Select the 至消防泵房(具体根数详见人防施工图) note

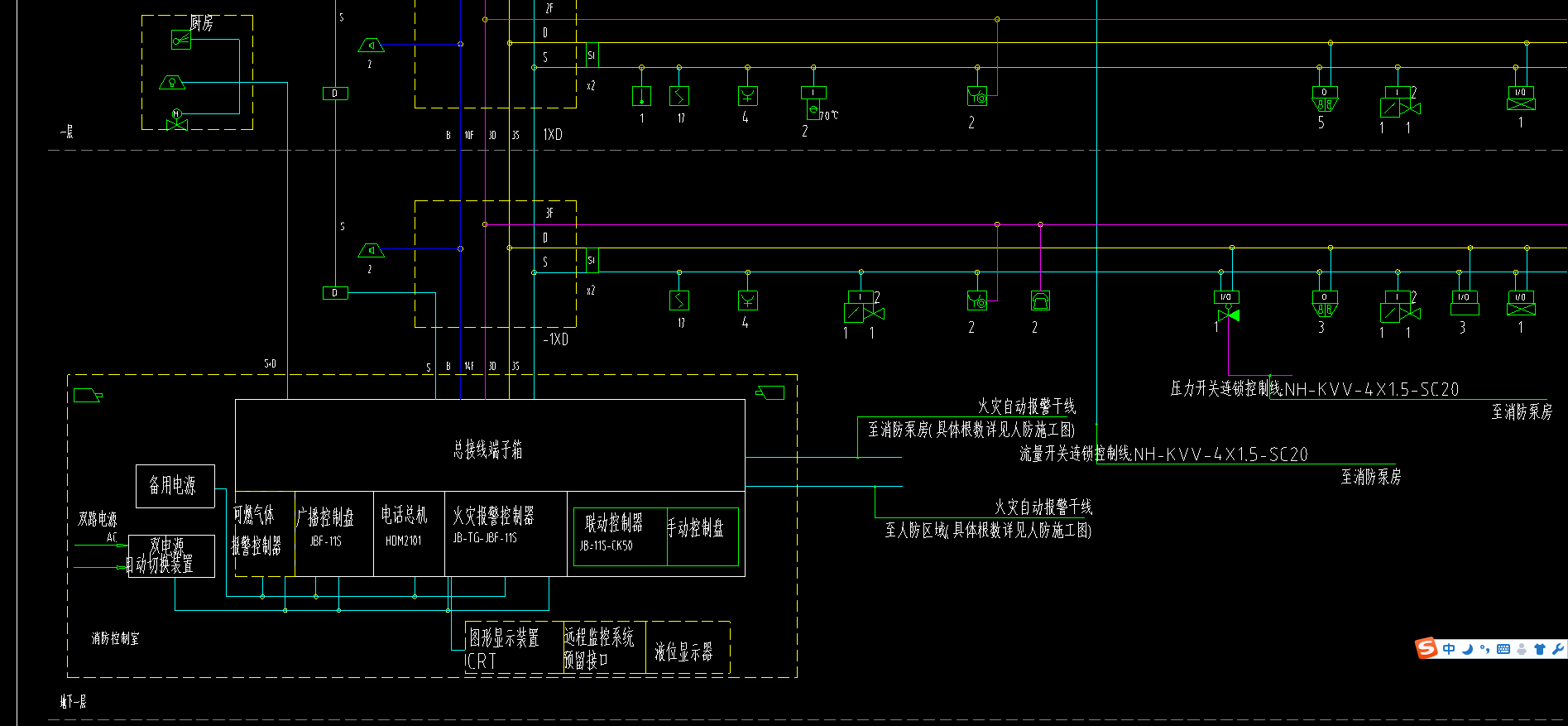pos(971,430)
